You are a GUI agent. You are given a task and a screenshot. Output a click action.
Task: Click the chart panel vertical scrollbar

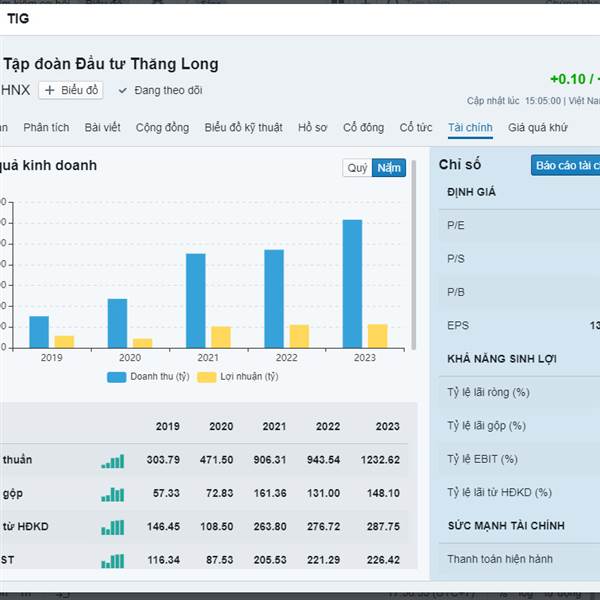click(x=413, y=255)
